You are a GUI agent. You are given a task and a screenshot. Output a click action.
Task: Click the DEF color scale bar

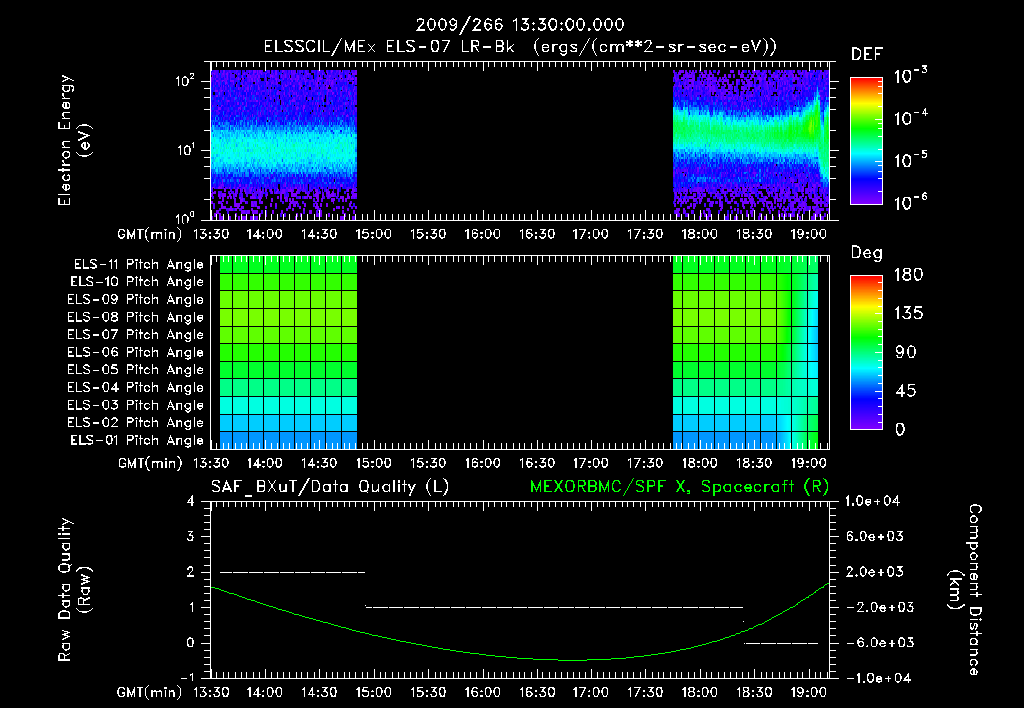[x=866, y=140]
